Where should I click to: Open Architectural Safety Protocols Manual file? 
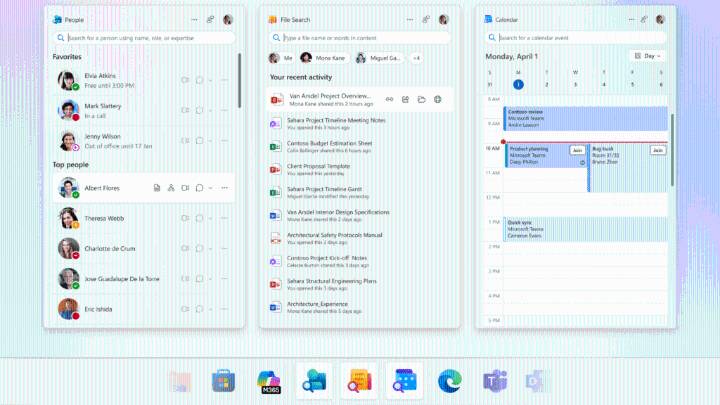(360, 238)
